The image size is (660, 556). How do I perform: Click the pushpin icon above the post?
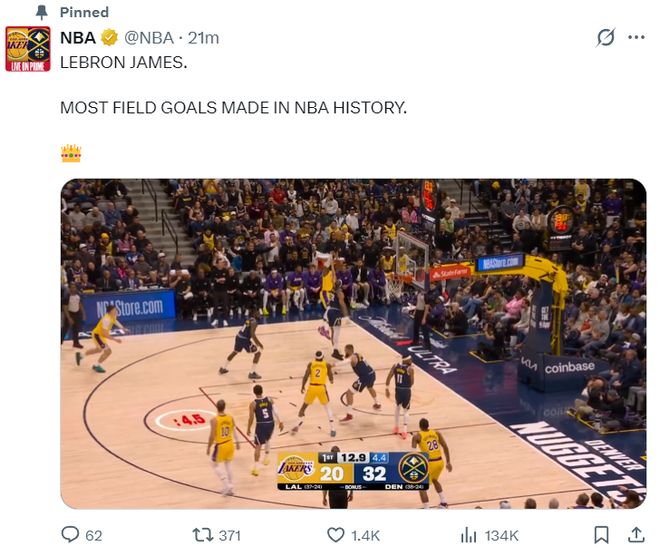(x=41, y=12)
